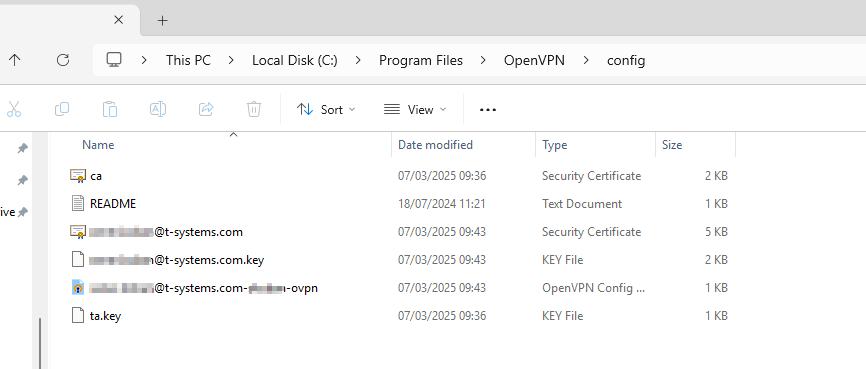Open a new tab with plus button
This screenshot has height=369, width=866.
(162, 20)
